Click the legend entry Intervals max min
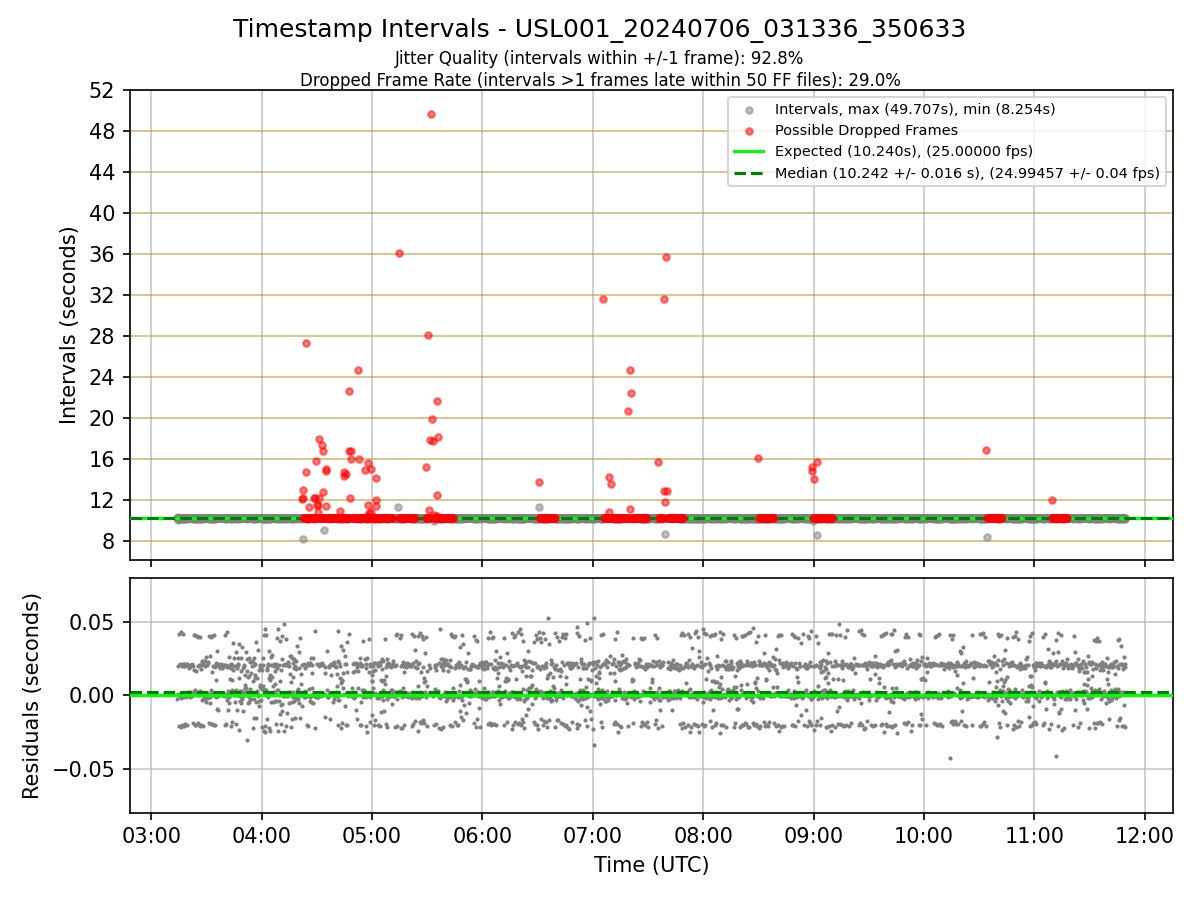 [915, 109]
